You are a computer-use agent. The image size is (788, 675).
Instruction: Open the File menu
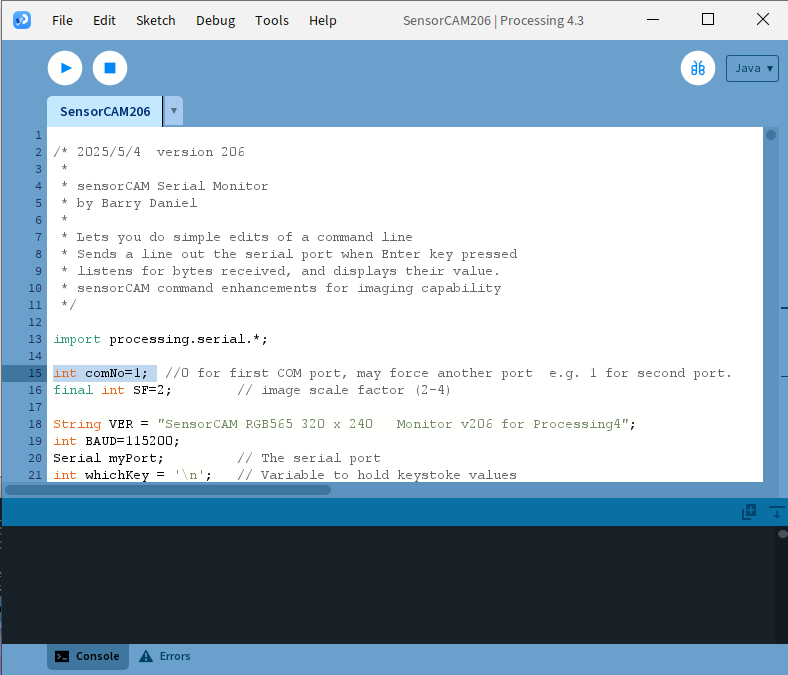pyautogui.click(x=62, y=20)
